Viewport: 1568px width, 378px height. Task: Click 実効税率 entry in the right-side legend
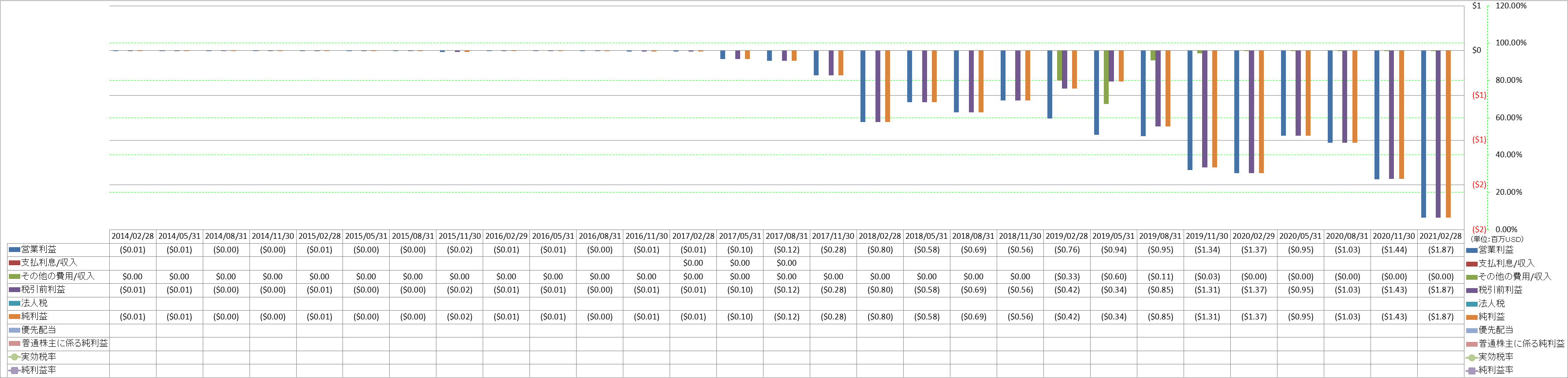pos(1490,357)
